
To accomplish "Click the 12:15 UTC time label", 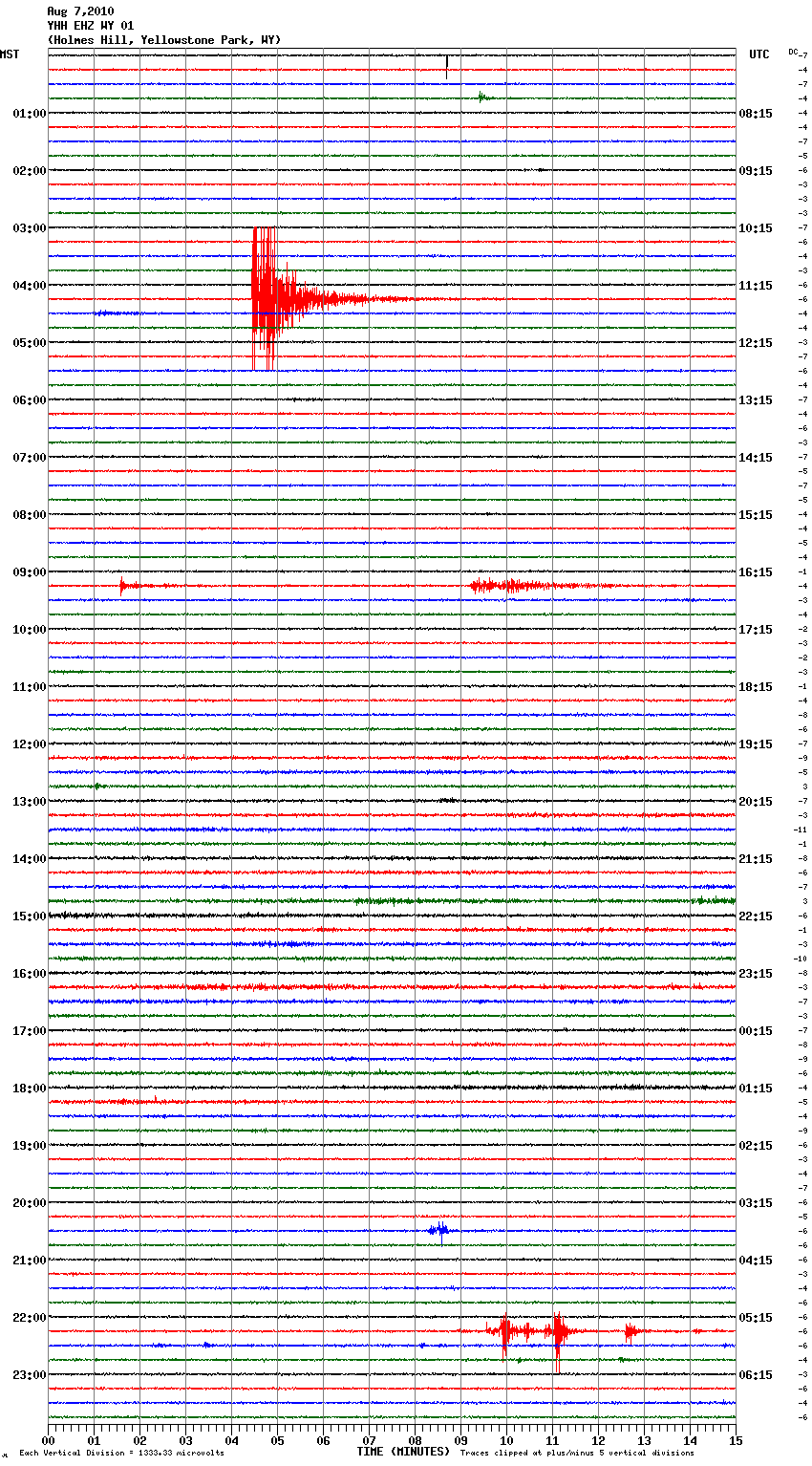I will tap(756, 343).
